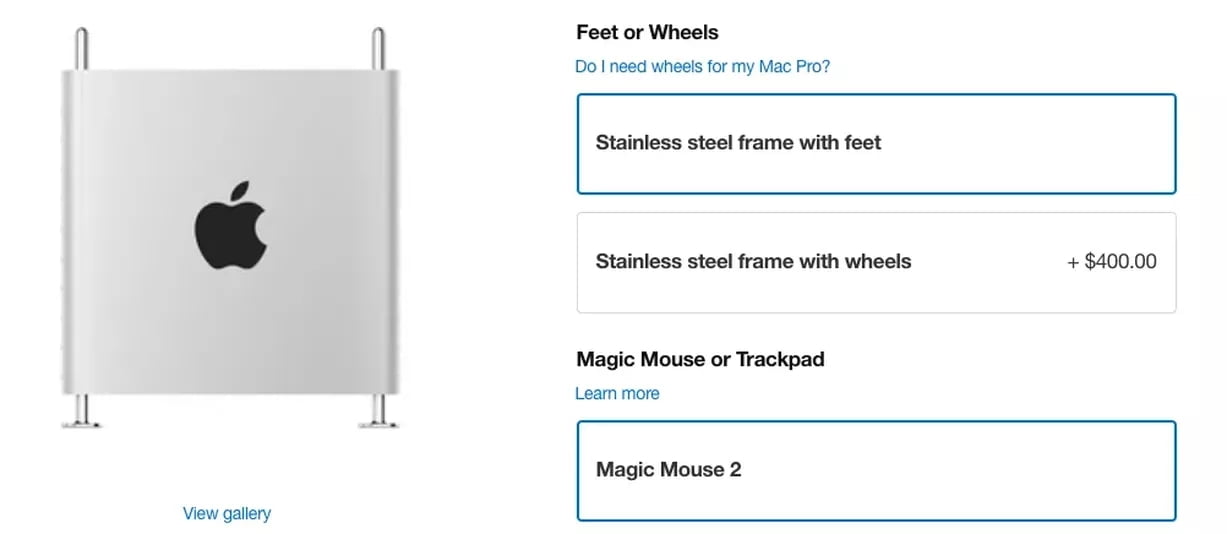Viewport: 1227px width, 534px height.
Task: Click the + $400.00 price on wheels option
Action: tap(1112, 262)
